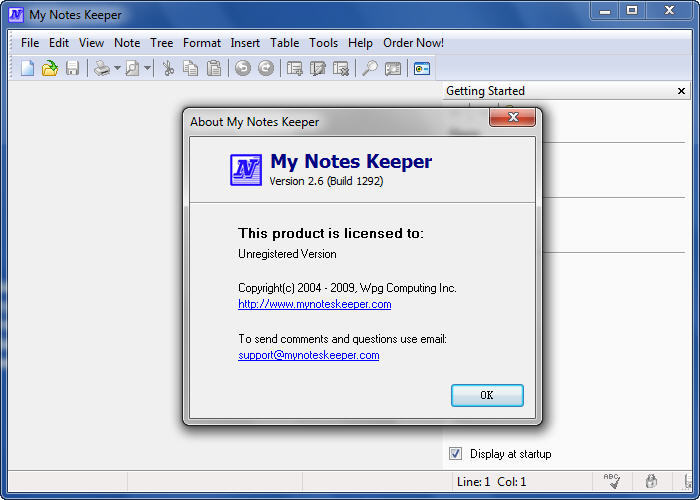Click the Print Preview icon
This screenshot has width=700, height=500.
coord(133,68)
